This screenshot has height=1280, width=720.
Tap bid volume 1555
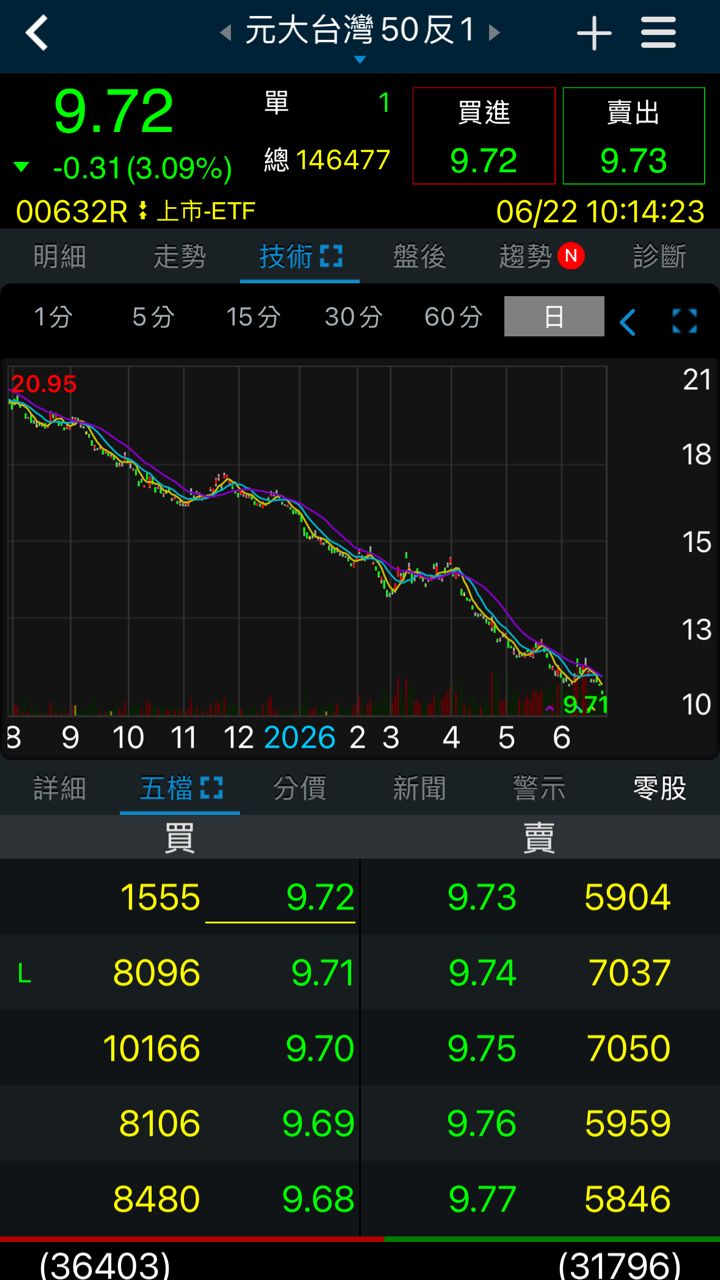click(160, 898)
